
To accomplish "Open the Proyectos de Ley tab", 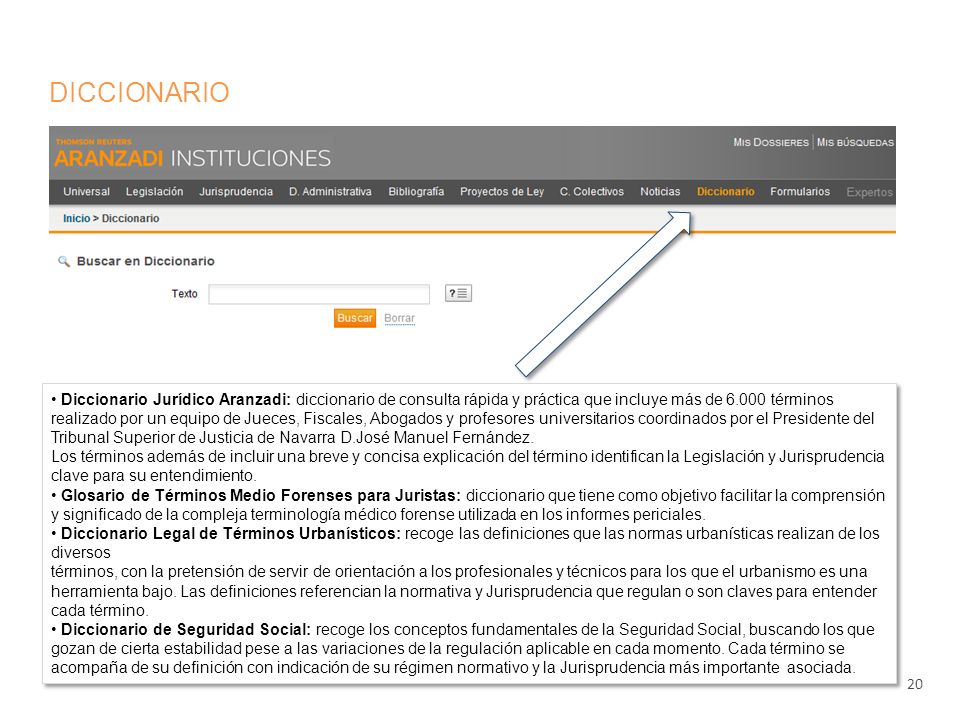I will pyautogui.click(x=502, y=192).
